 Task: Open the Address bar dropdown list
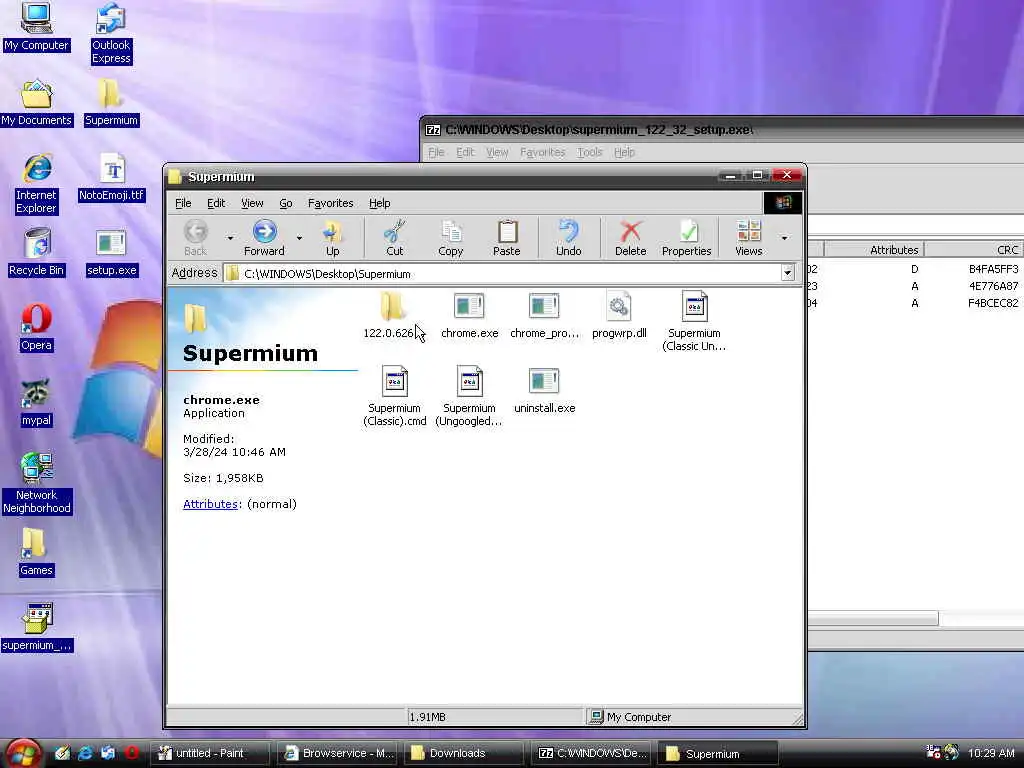pos(788,273)
